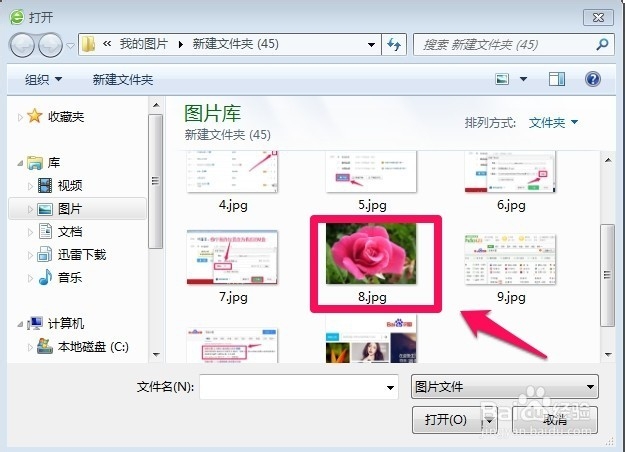Click the 打开(O) button
Screen dimensions: 625x452
(446, 420)
